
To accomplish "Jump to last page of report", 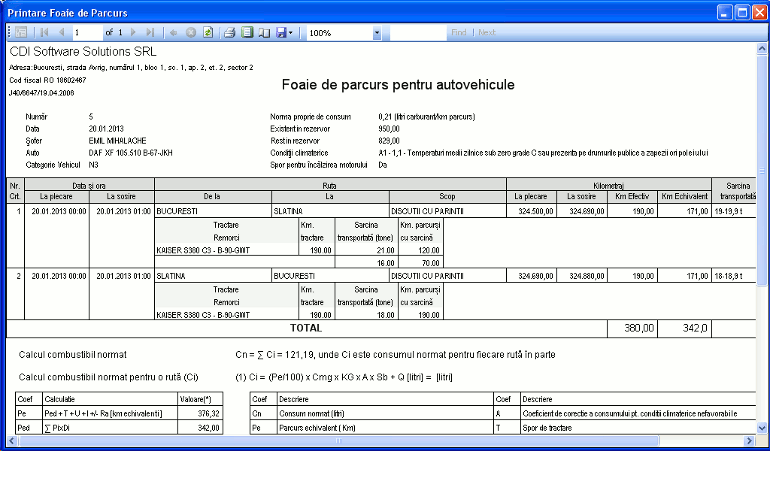I will 150,32.
